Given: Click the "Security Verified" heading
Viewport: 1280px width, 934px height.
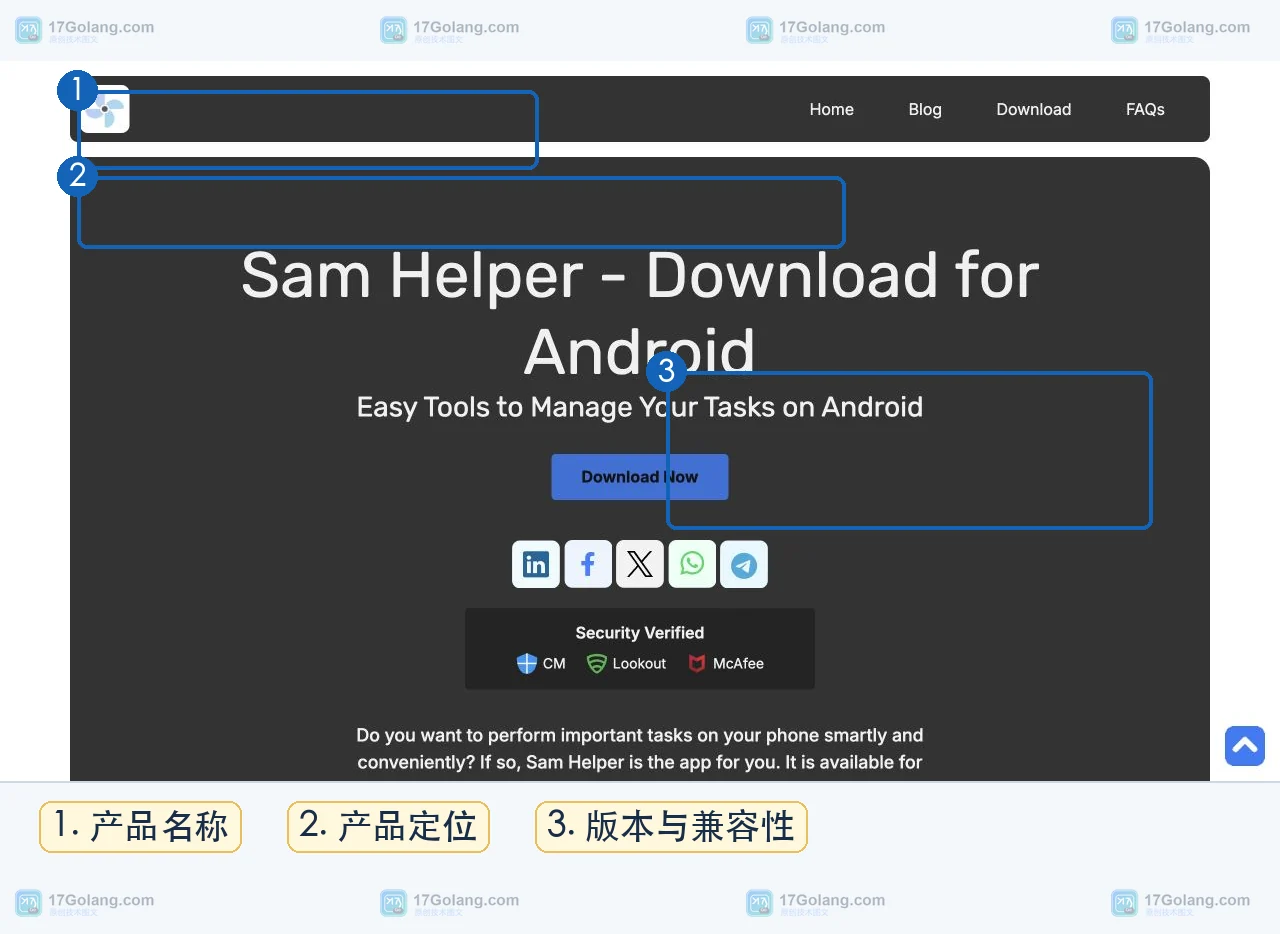Looking at the screenshot, I should [640, 632].
